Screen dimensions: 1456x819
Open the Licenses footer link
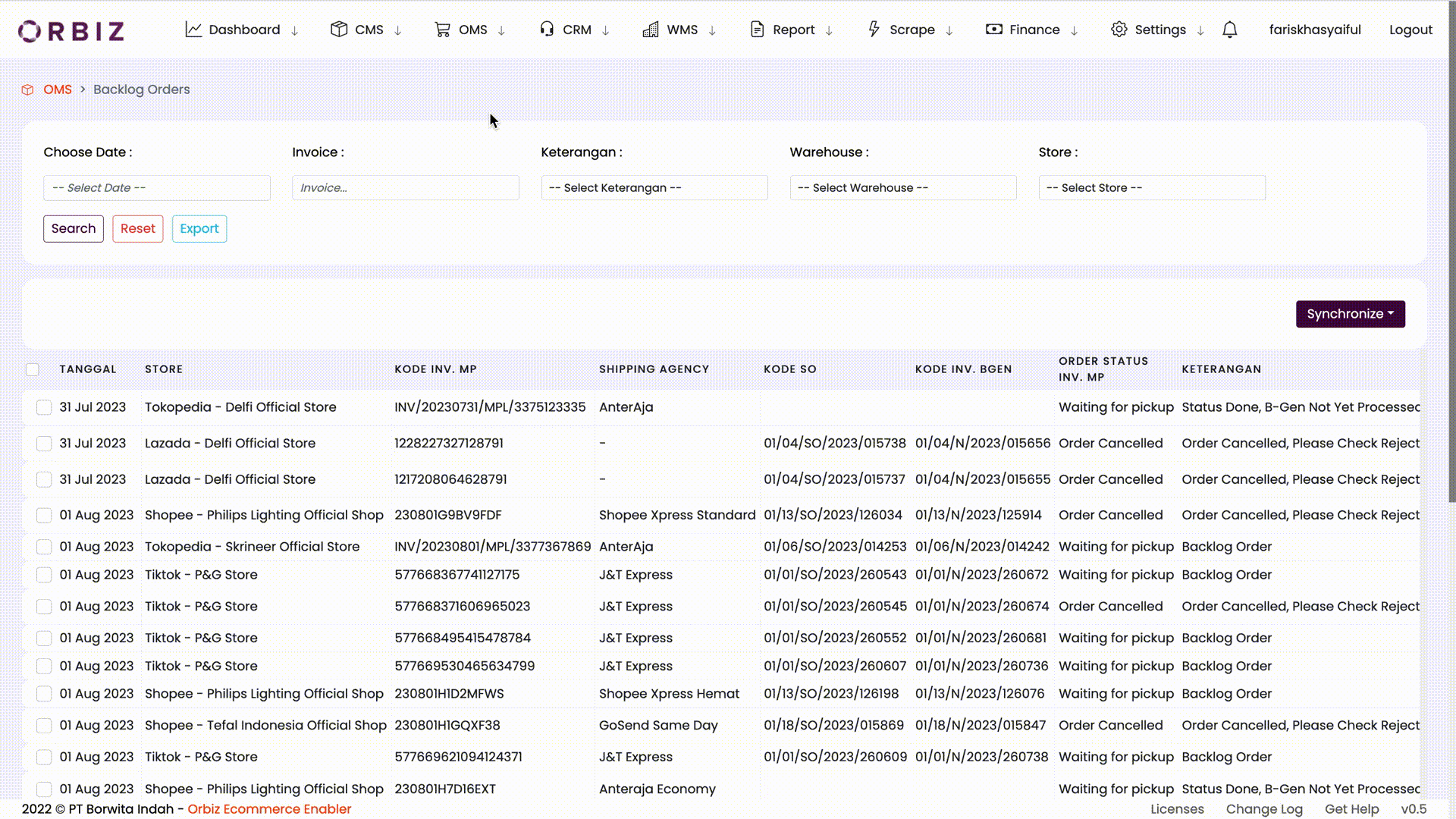point(1177,809)
